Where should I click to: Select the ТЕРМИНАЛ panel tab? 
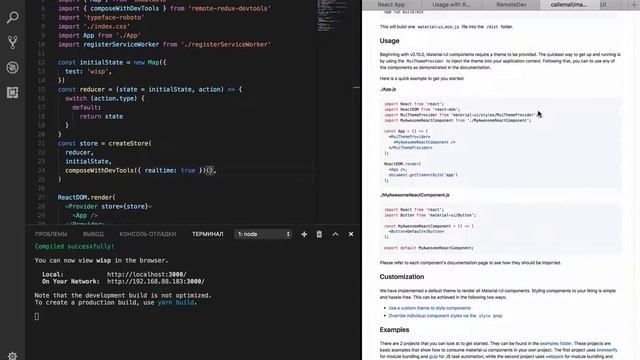click(208, 234)
